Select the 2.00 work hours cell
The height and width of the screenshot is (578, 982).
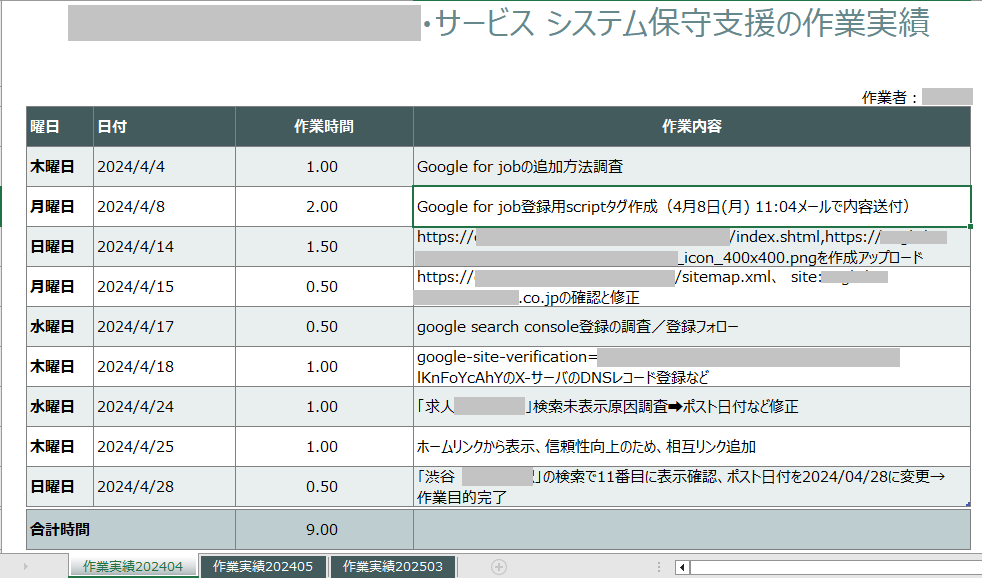click(324, 207)
